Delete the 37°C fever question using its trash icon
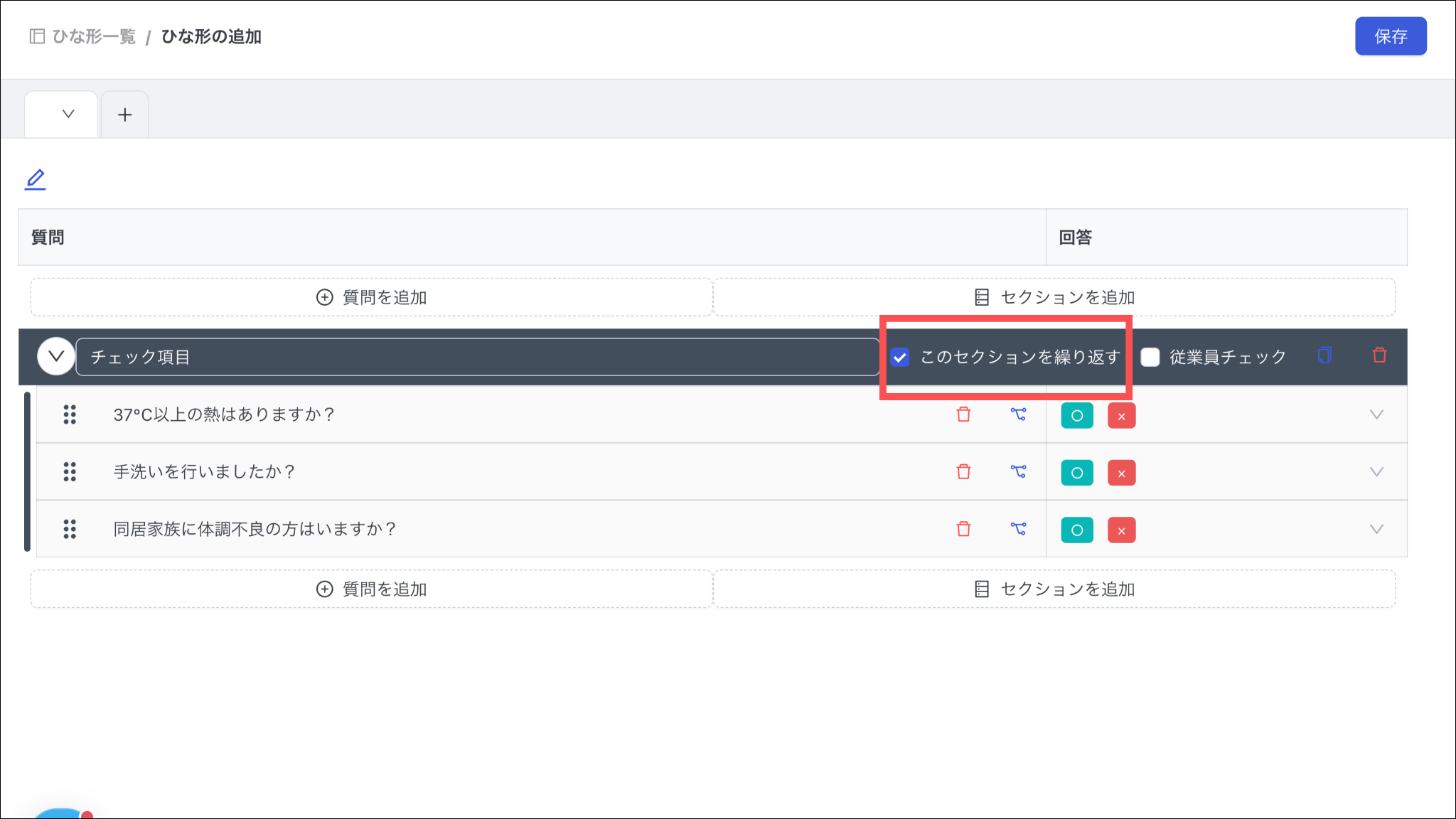The height and width of the screenshot is (819, 1456). click(963, 414)
